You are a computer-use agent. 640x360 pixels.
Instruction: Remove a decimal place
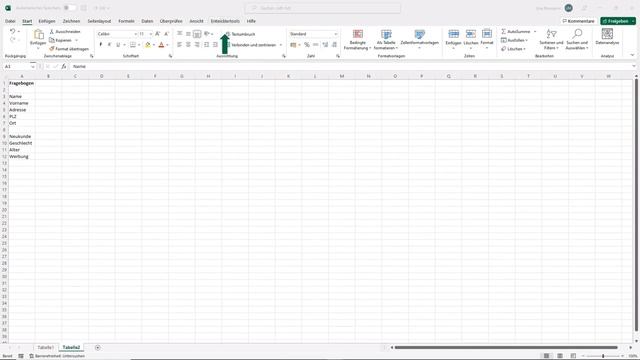tap(334, 44)
